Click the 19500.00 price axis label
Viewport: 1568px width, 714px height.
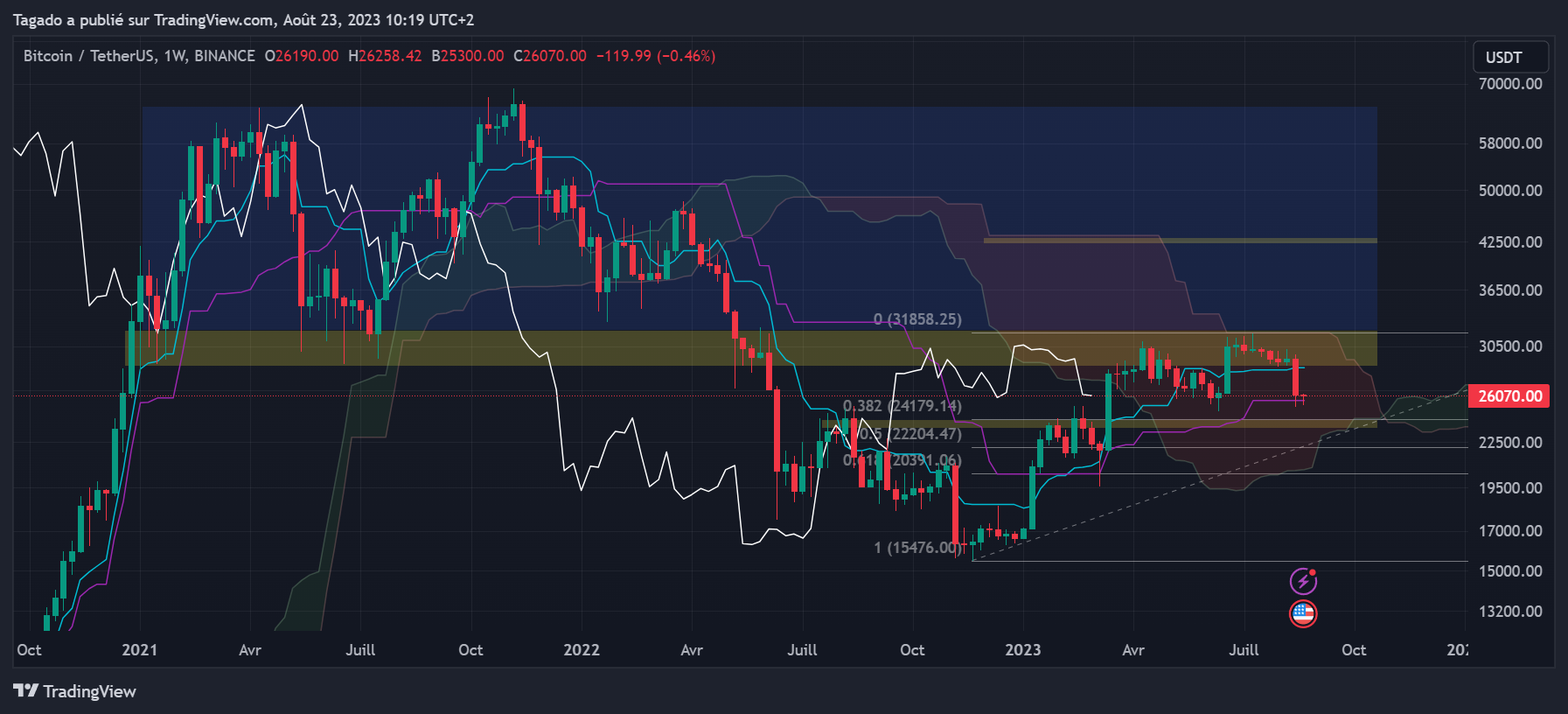(1510, 488)
